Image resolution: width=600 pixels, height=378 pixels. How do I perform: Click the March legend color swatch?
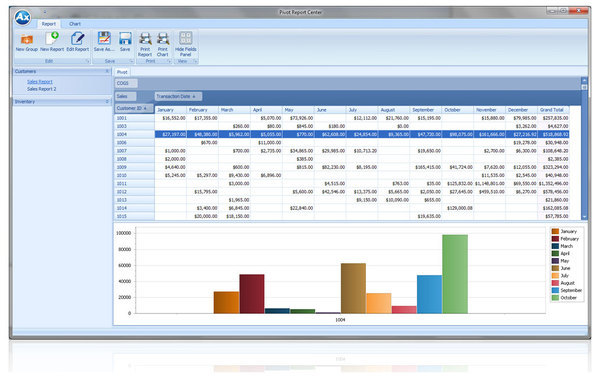point(555,246)
